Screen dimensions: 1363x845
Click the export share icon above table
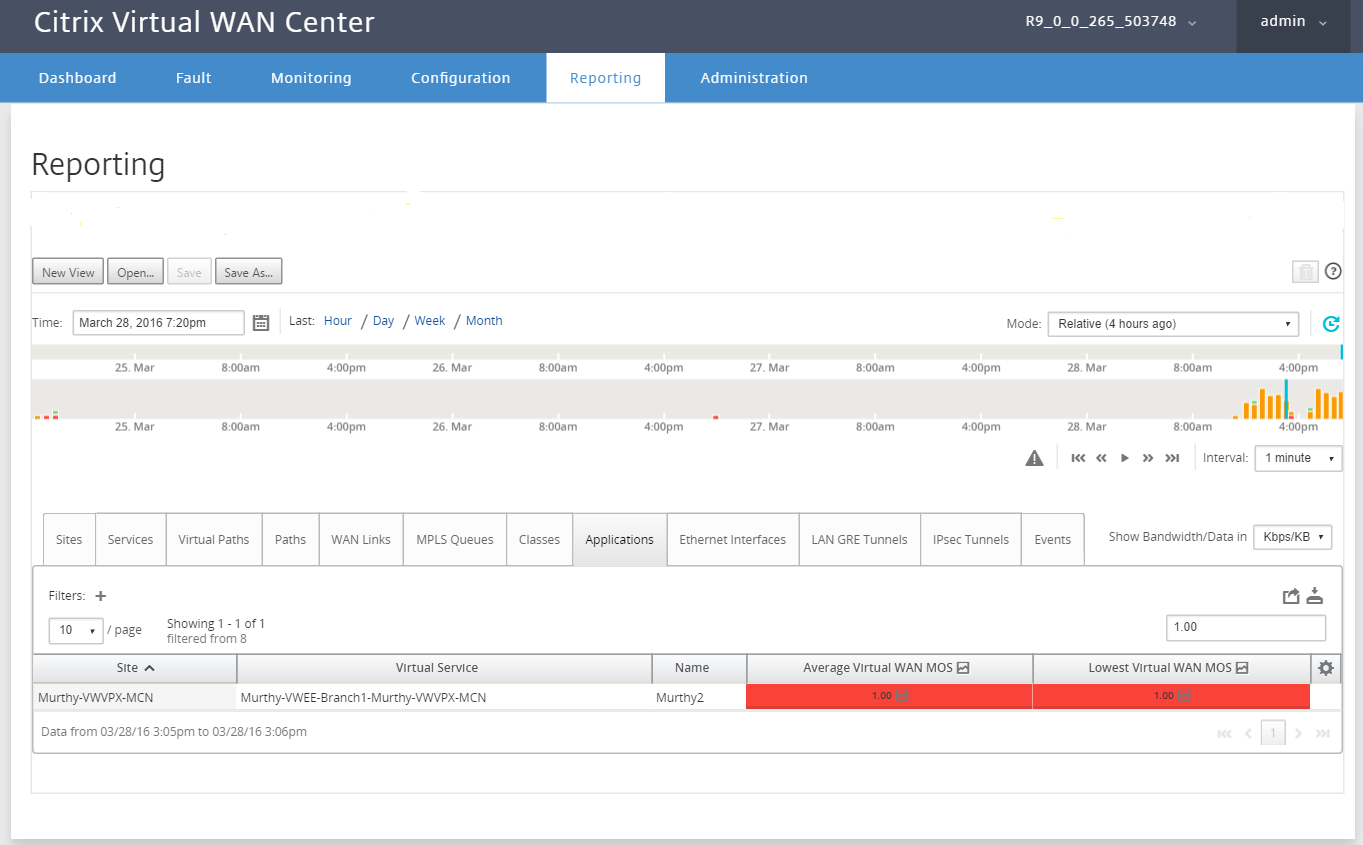tap(1291, 596)
